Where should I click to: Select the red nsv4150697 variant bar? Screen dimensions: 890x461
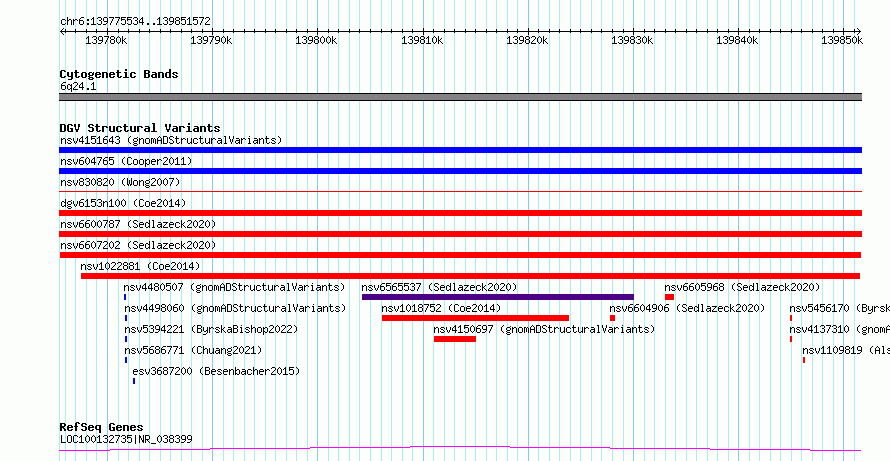(455, 339)
